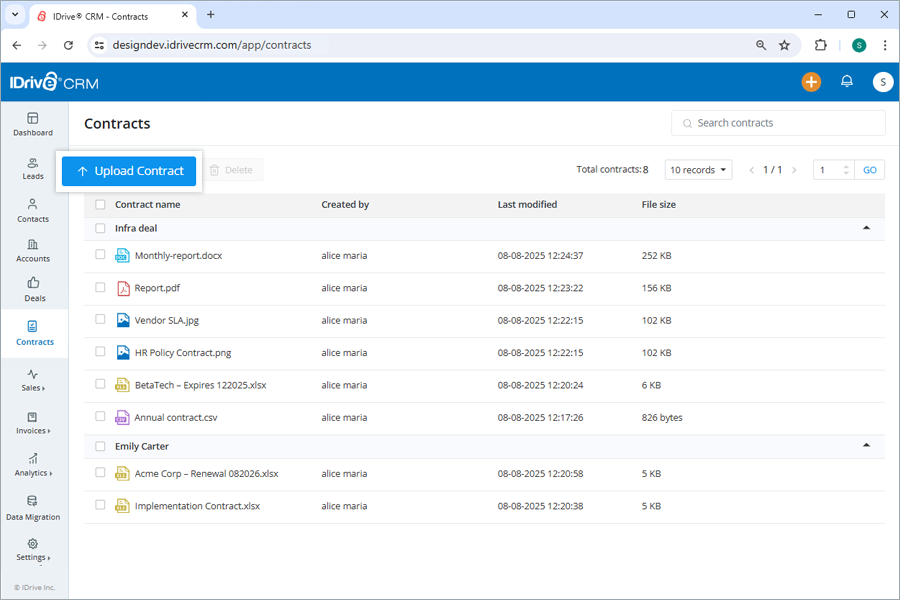Collapse the Emily Carter group
This screenshot has width=900, height=600.
(x=866, y=446)
